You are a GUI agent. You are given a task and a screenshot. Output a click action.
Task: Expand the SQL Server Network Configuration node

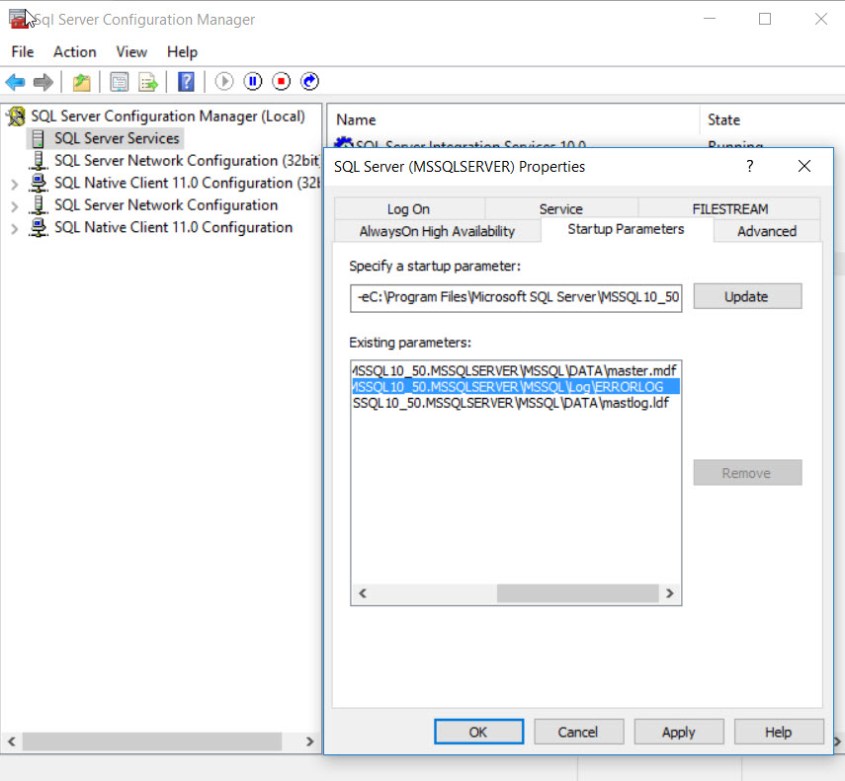(14, 206)
